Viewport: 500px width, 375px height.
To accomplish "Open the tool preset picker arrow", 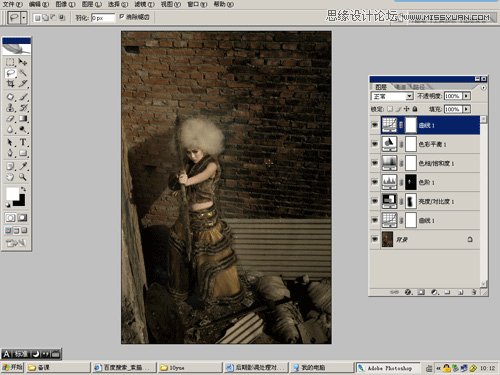I will coord(24,17).
